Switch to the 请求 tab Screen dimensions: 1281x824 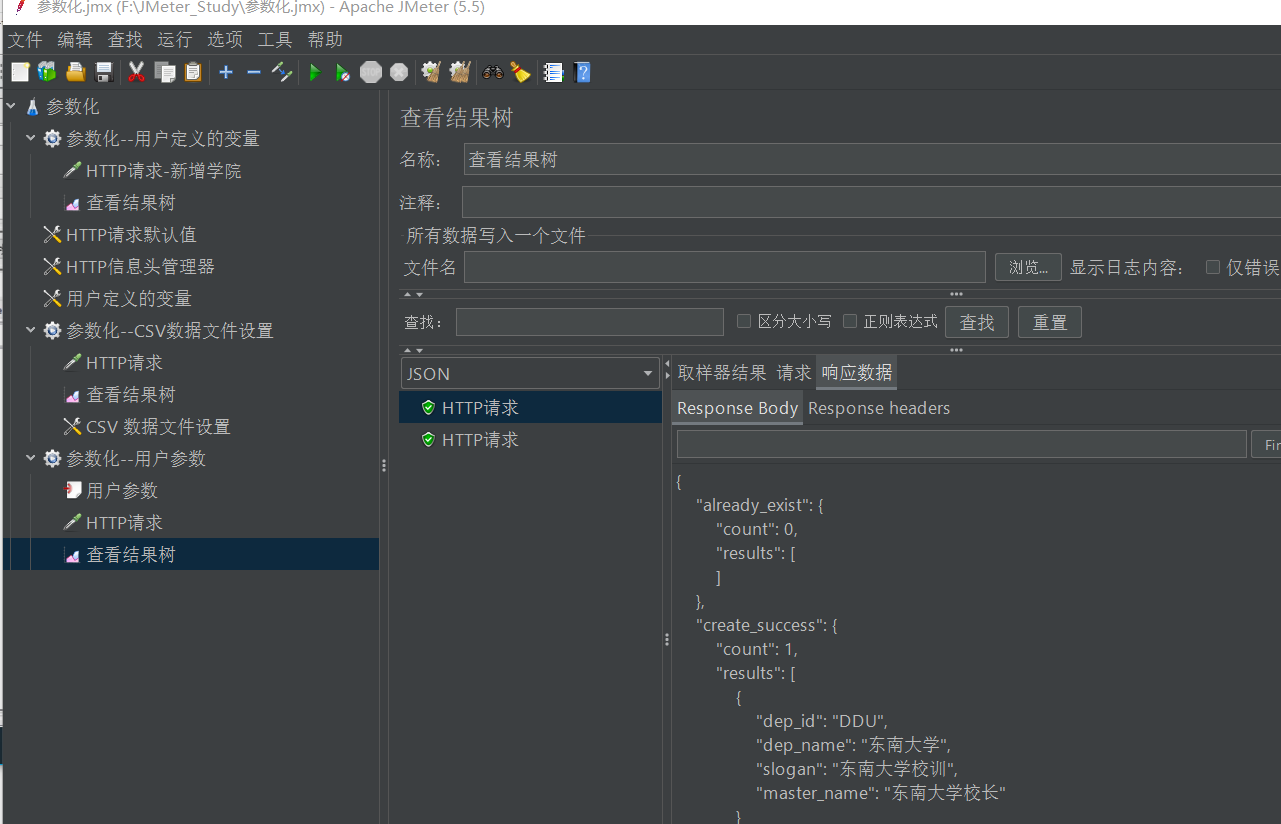pos(794,373)
